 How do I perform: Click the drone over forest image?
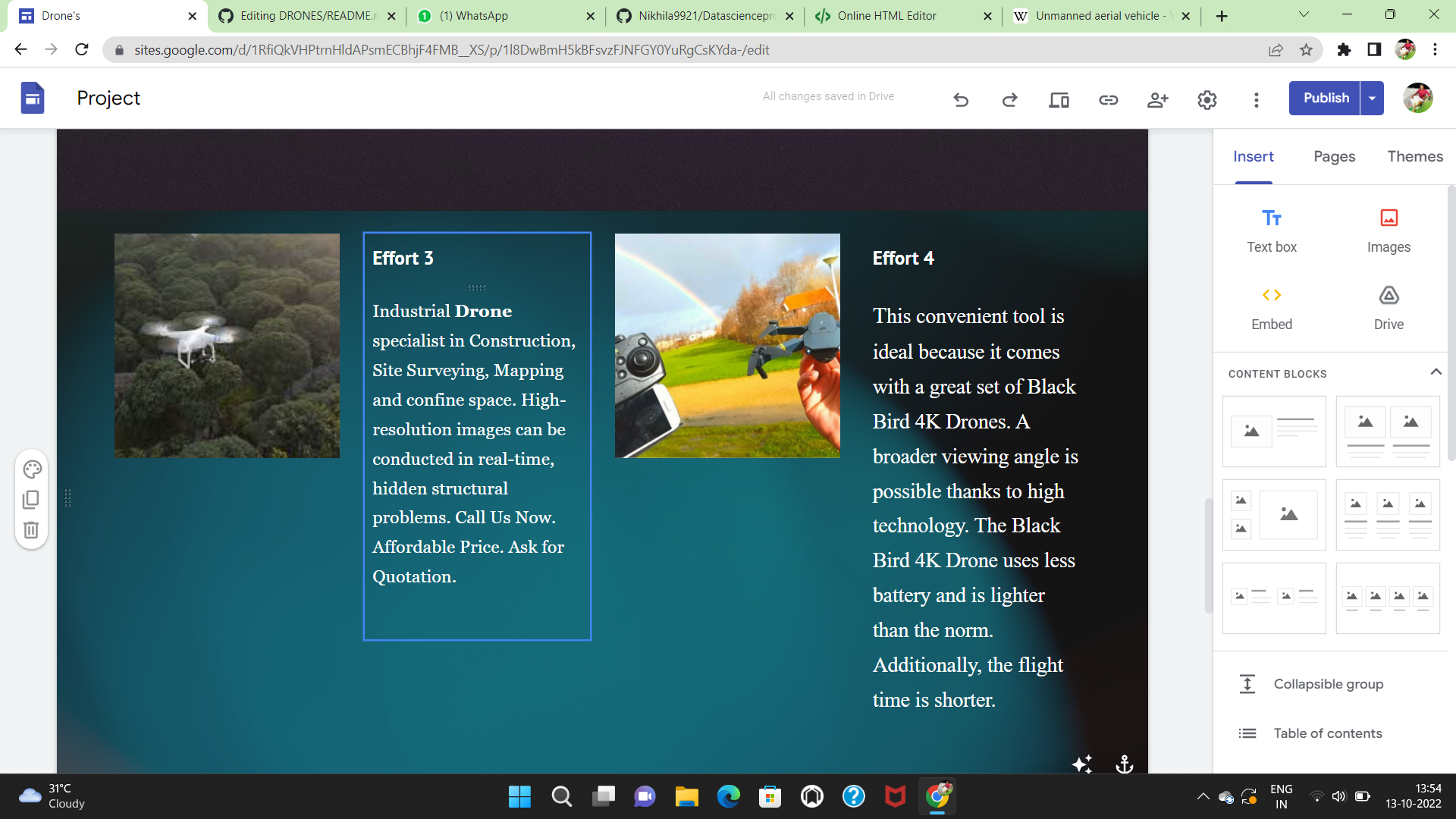click(x=227, y=346)
